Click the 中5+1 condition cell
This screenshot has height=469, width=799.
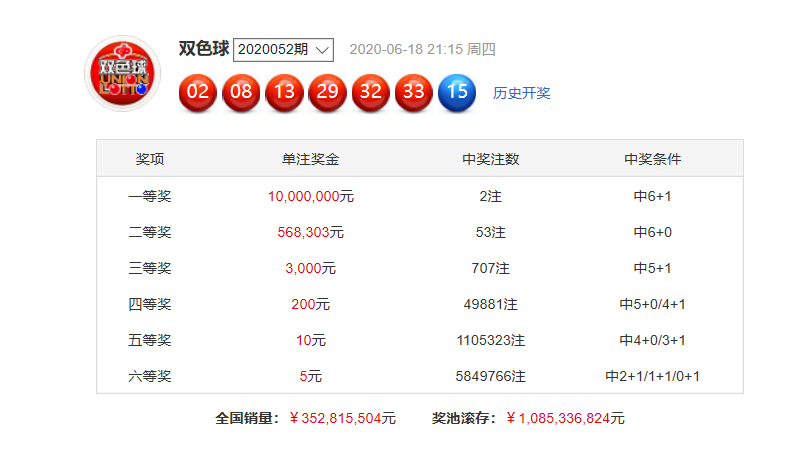click(x=652, y=268)
